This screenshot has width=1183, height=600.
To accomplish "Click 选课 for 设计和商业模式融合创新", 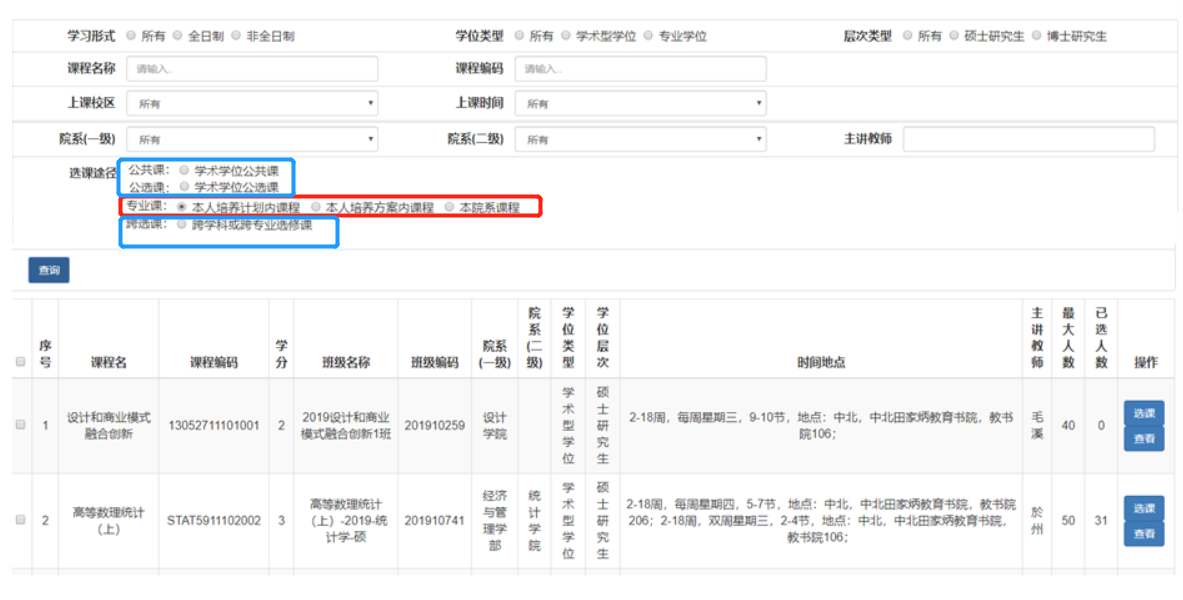I will (1143, 413).
